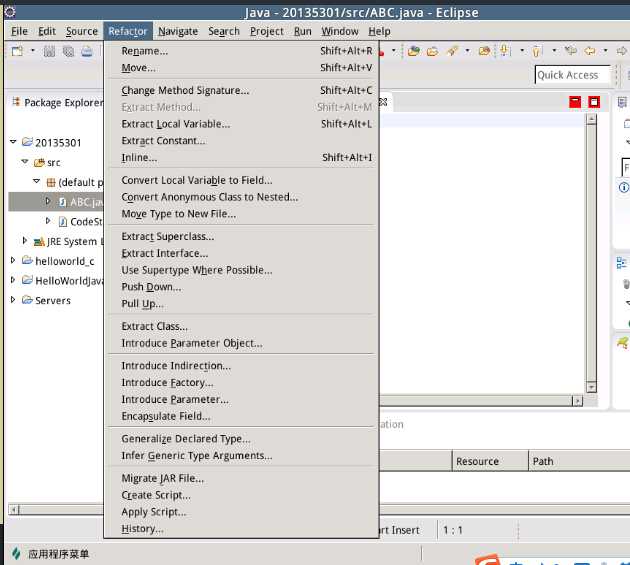Image resolution: width=630 pixels, height=565 pixels.
Task: Open the Source menu
Action: click(x=82, y=31)
